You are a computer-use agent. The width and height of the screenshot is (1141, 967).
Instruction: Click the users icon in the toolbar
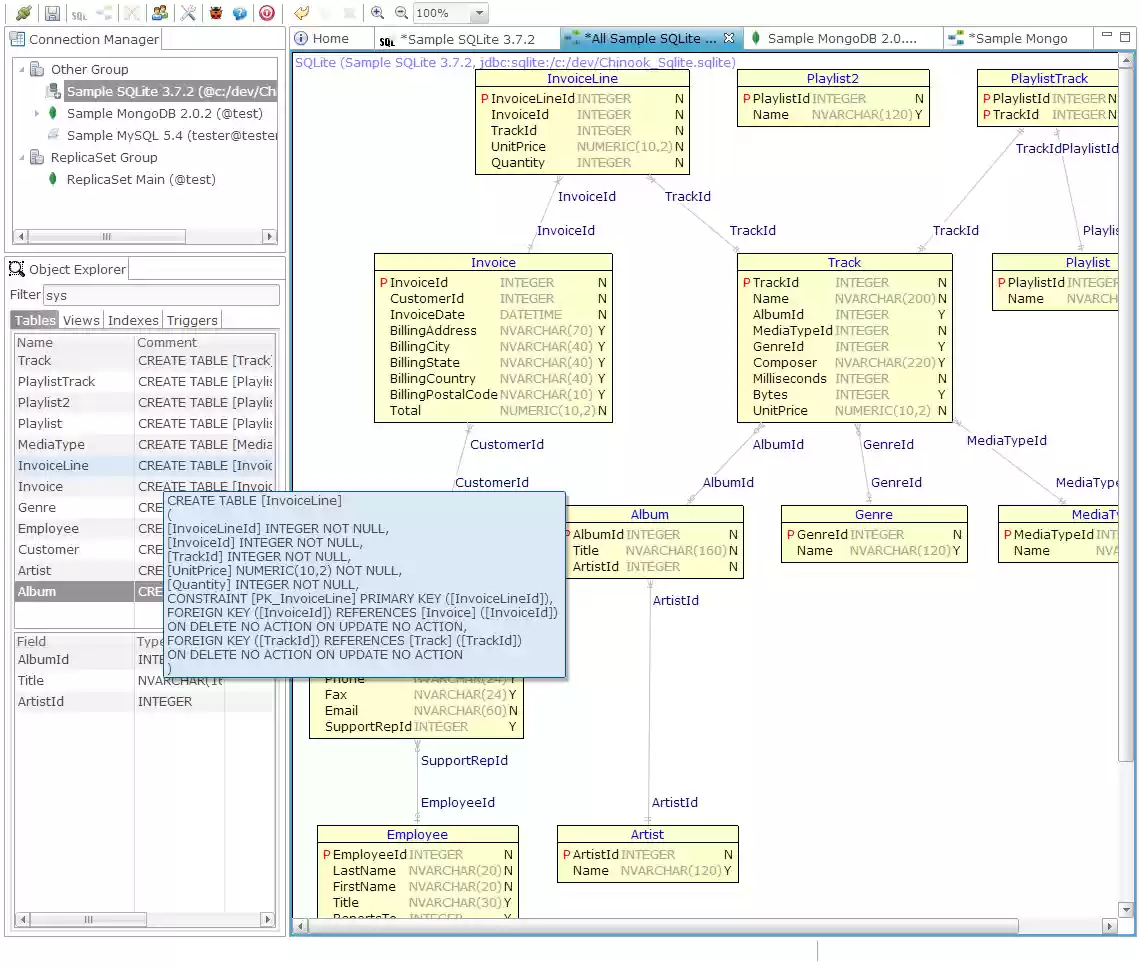coord(160,13)
